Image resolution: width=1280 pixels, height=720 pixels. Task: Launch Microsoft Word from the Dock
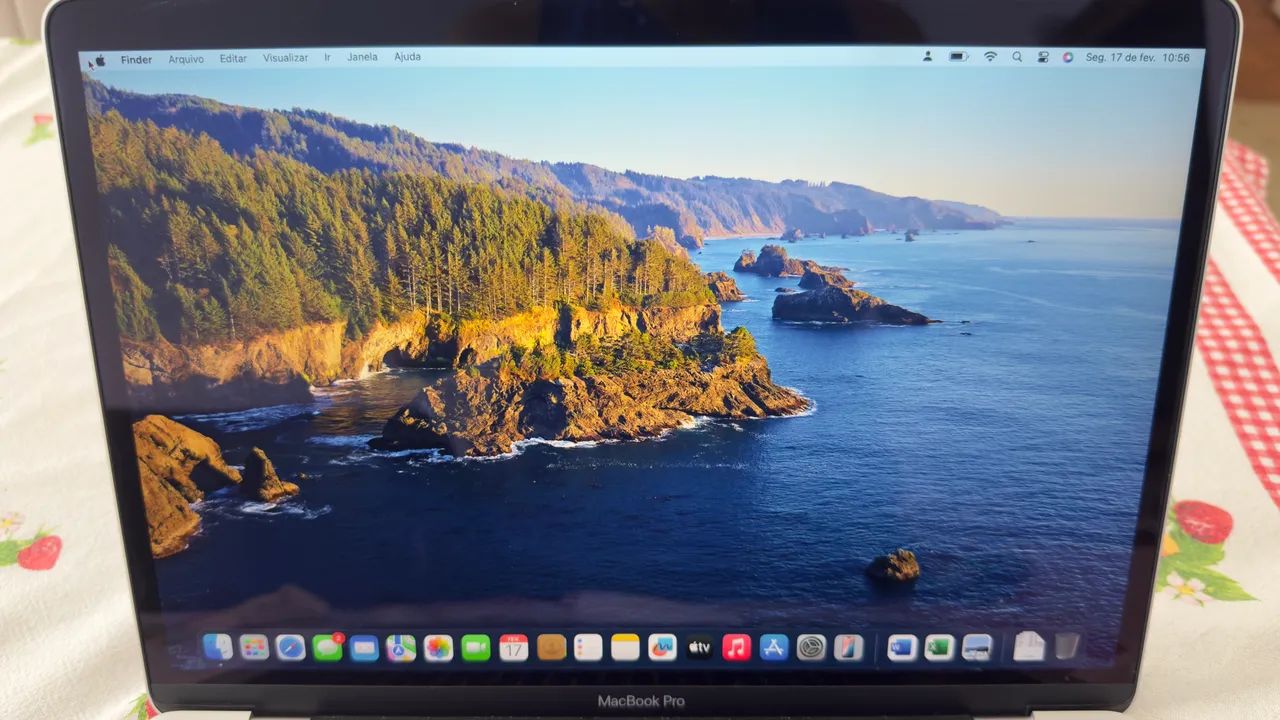[x=902, y=647]
